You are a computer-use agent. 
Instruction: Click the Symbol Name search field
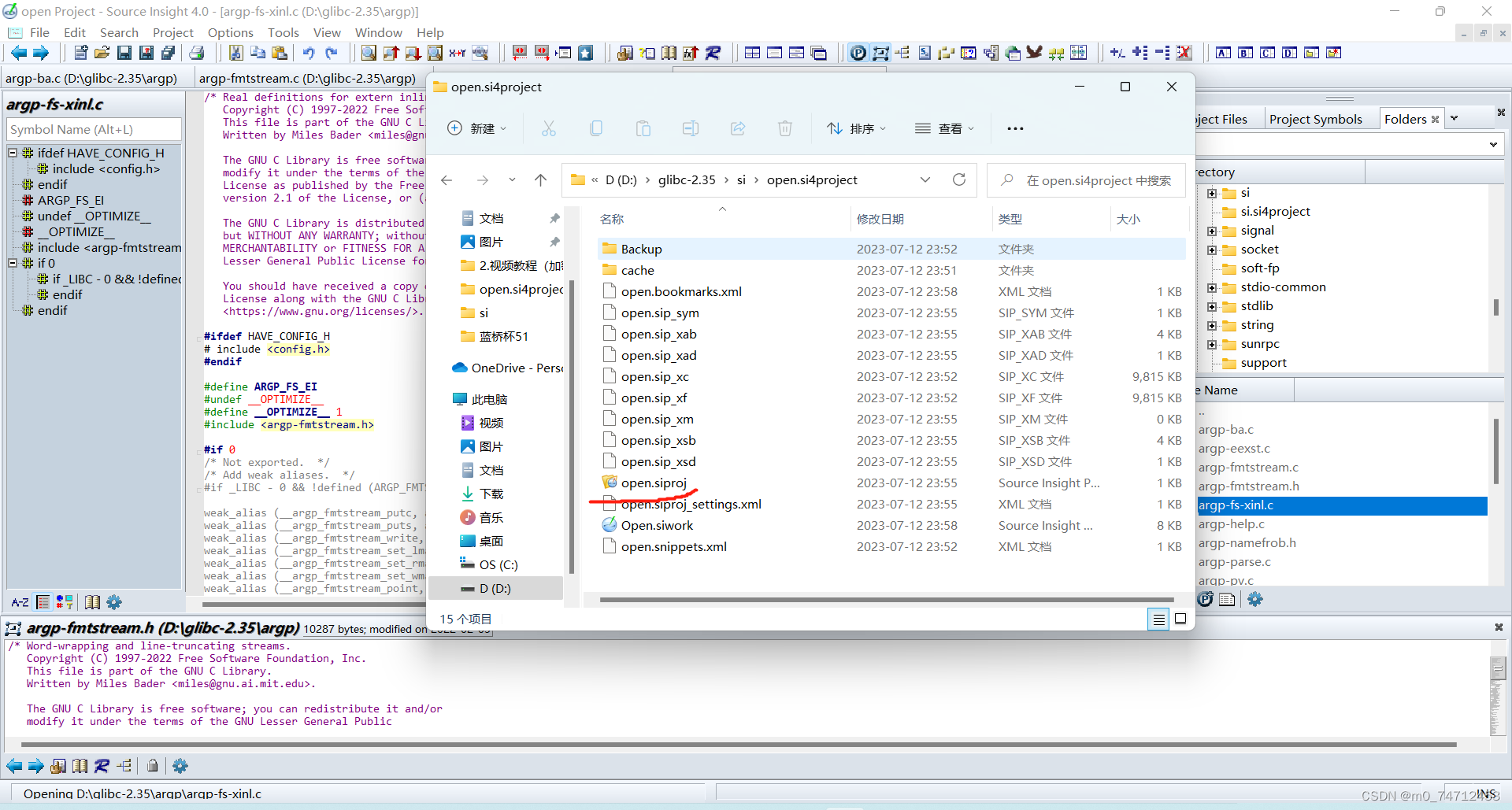tap(94, 129)
